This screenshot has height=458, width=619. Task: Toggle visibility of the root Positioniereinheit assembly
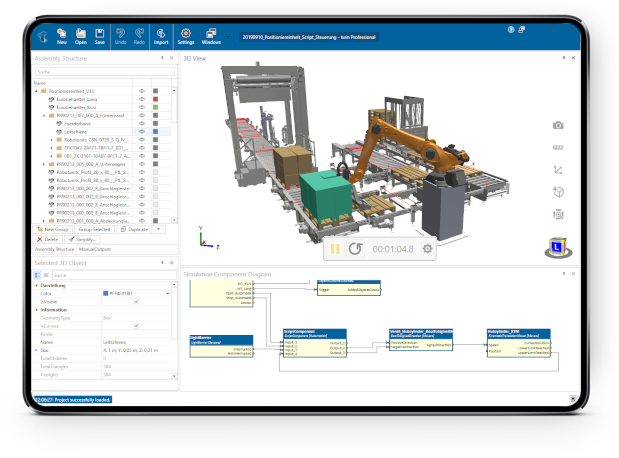[x=142, y=91]
